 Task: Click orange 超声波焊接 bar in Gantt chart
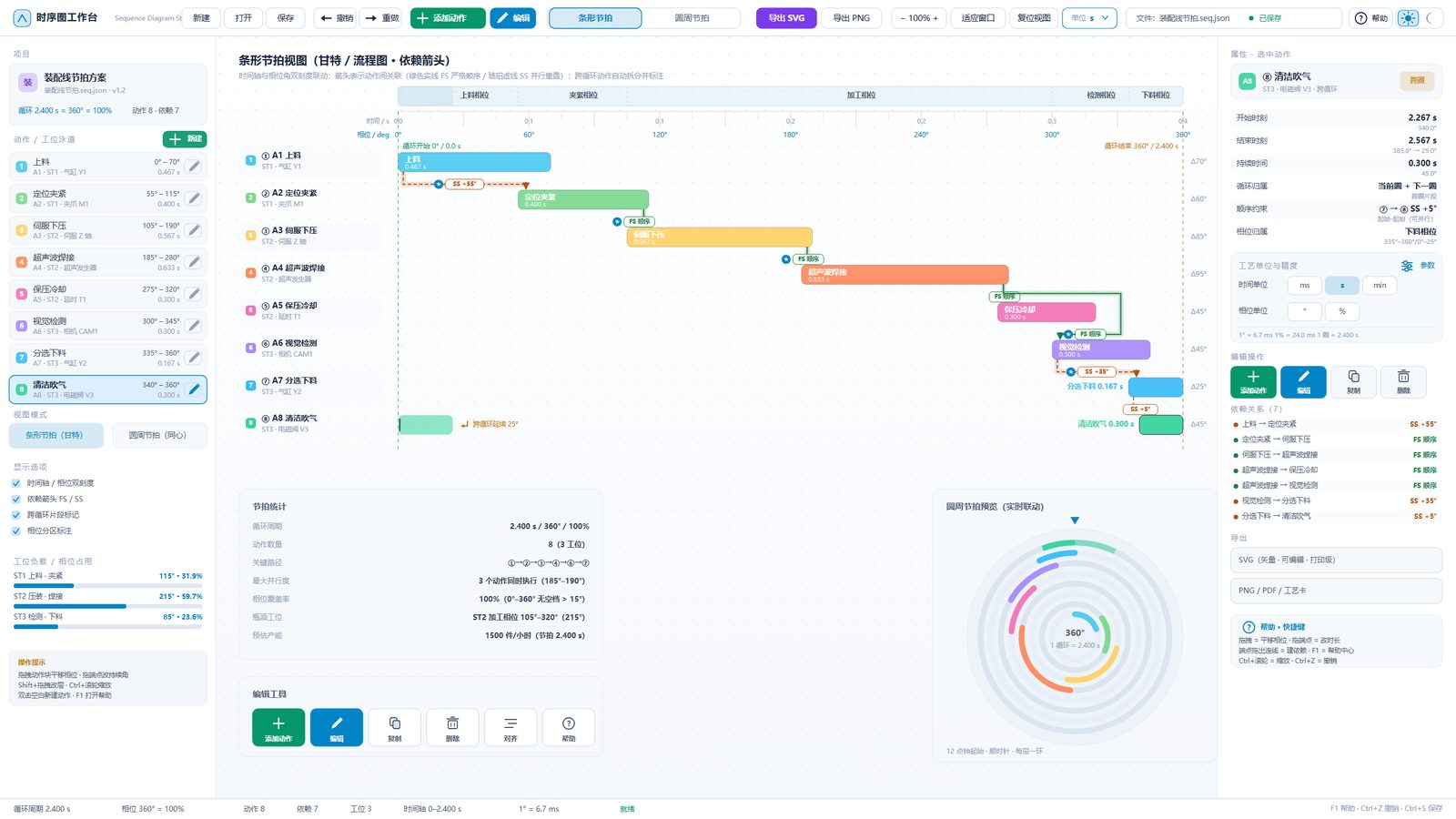click(905, 274)
